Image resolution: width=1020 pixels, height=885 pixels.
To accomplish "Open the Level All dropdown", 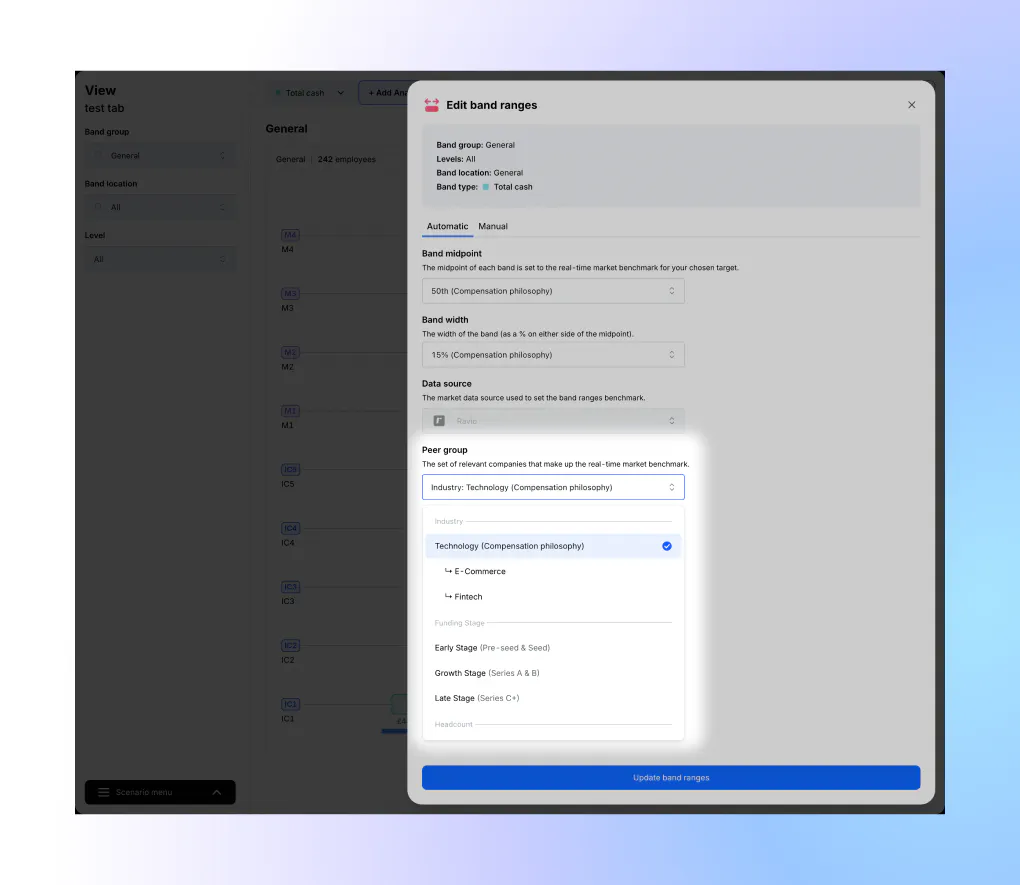I will [x=160, y=259].
